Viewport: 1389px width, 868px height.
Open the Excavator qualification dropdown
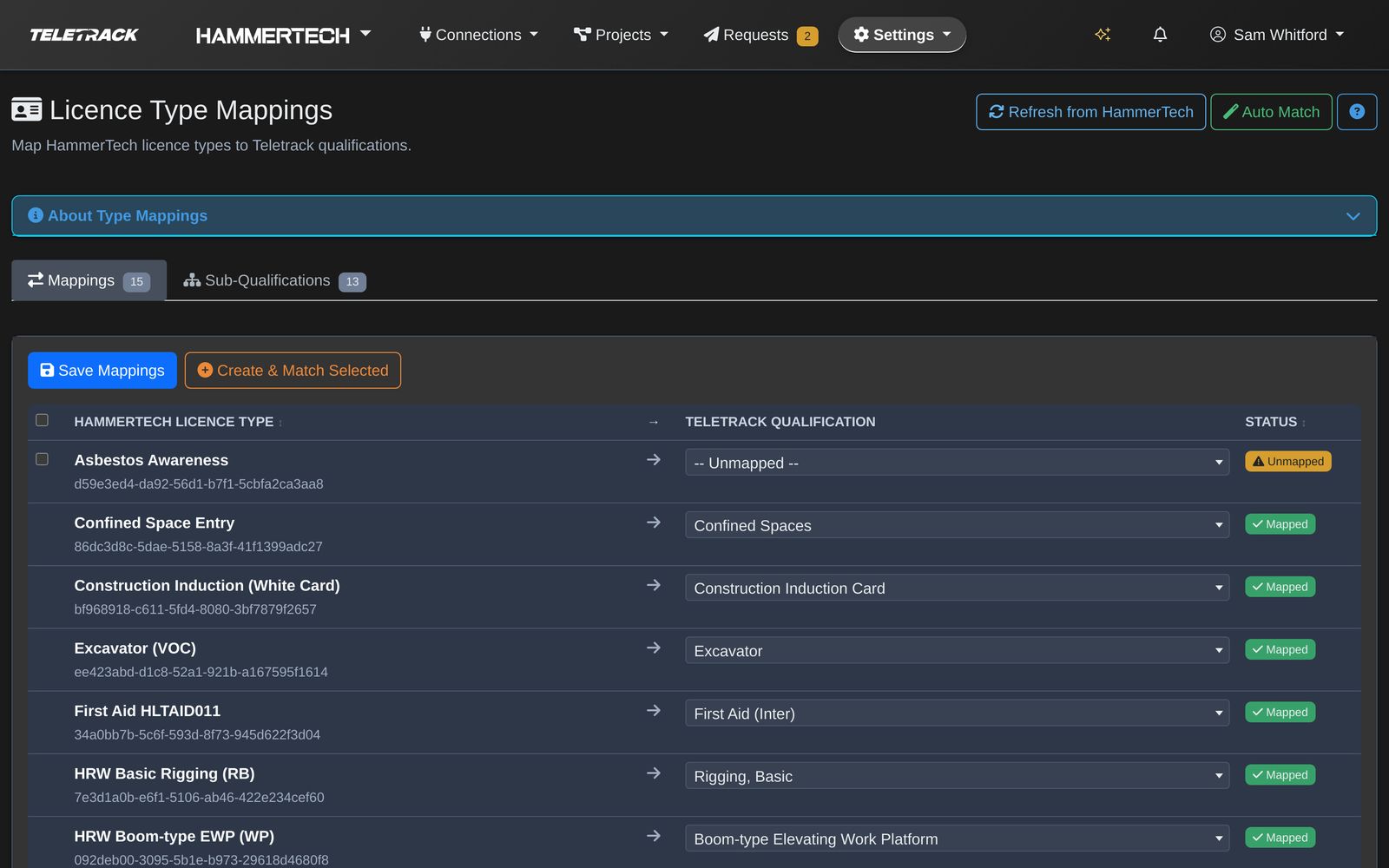(957, 651)
